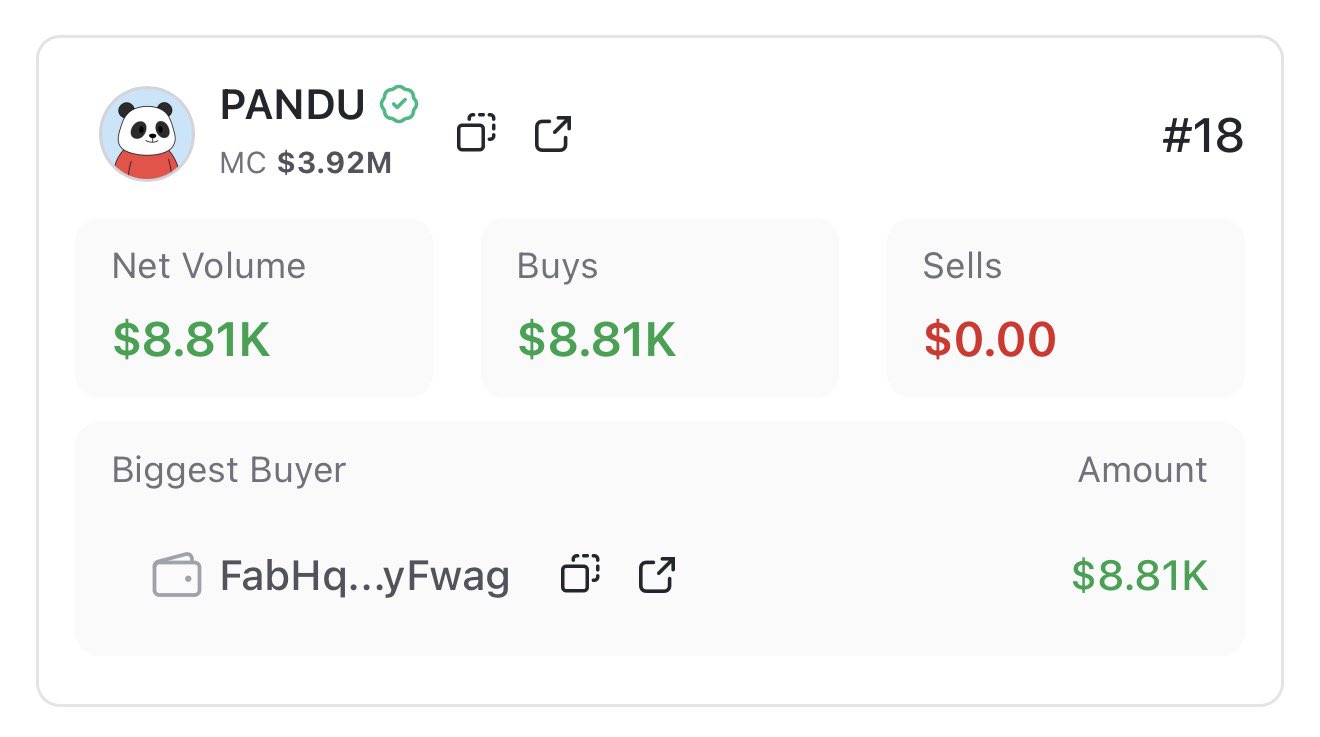Click the wallet icon beside FabHq...yFwag
The image size is (1320, 737).
pos(177,577)
